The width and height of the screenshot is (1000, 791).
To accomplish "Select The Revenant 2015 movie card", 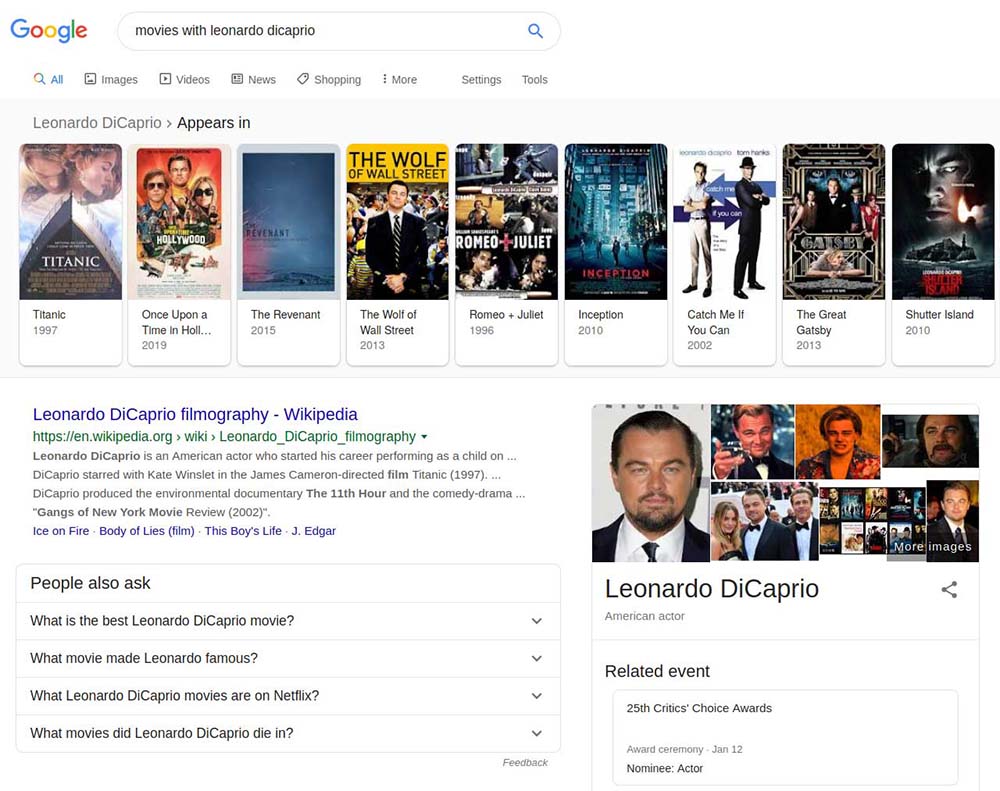I will [x=288, y=255].
